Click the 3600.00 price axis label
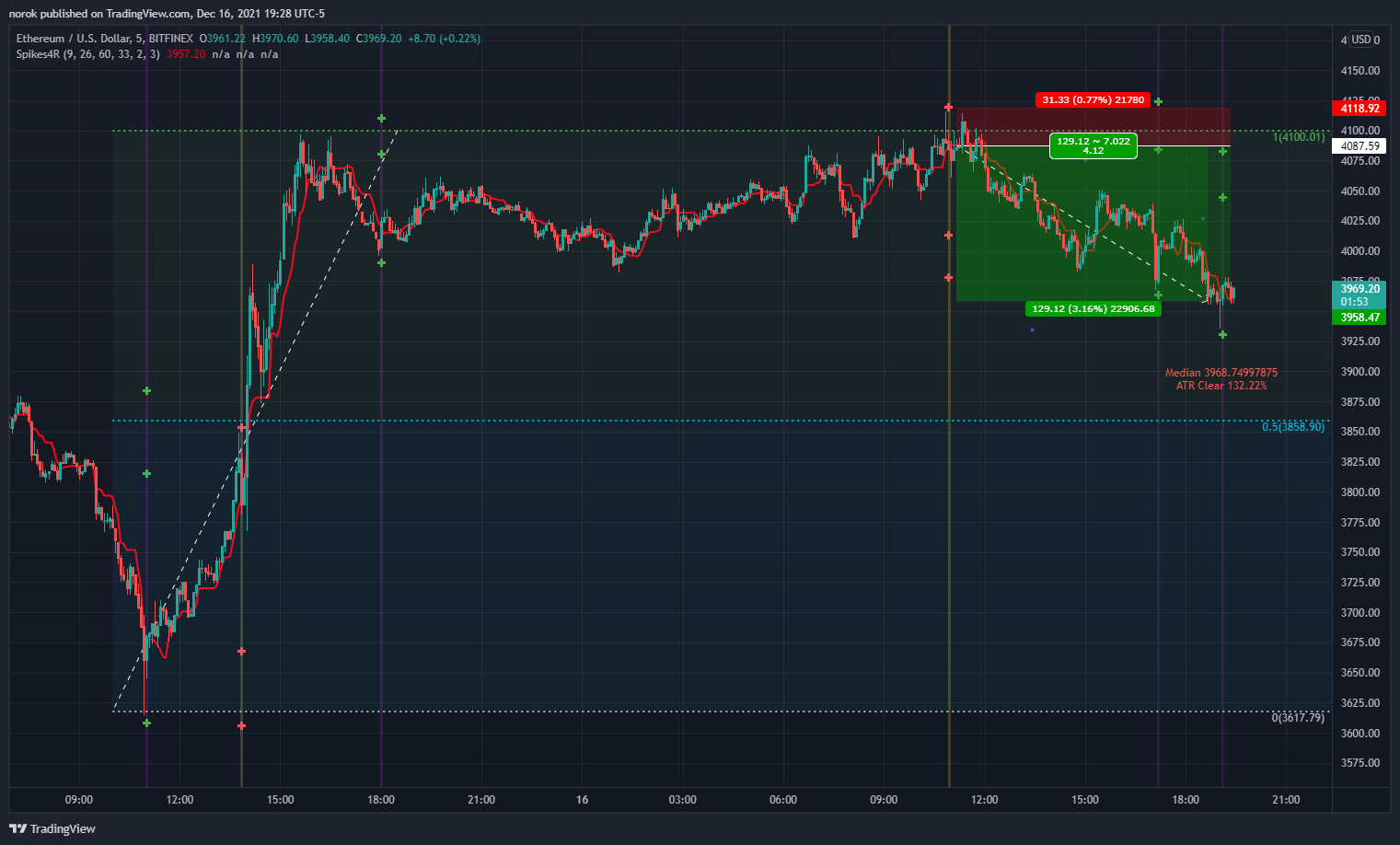This screenshot has height=845, width=1400. point(1360,734)
